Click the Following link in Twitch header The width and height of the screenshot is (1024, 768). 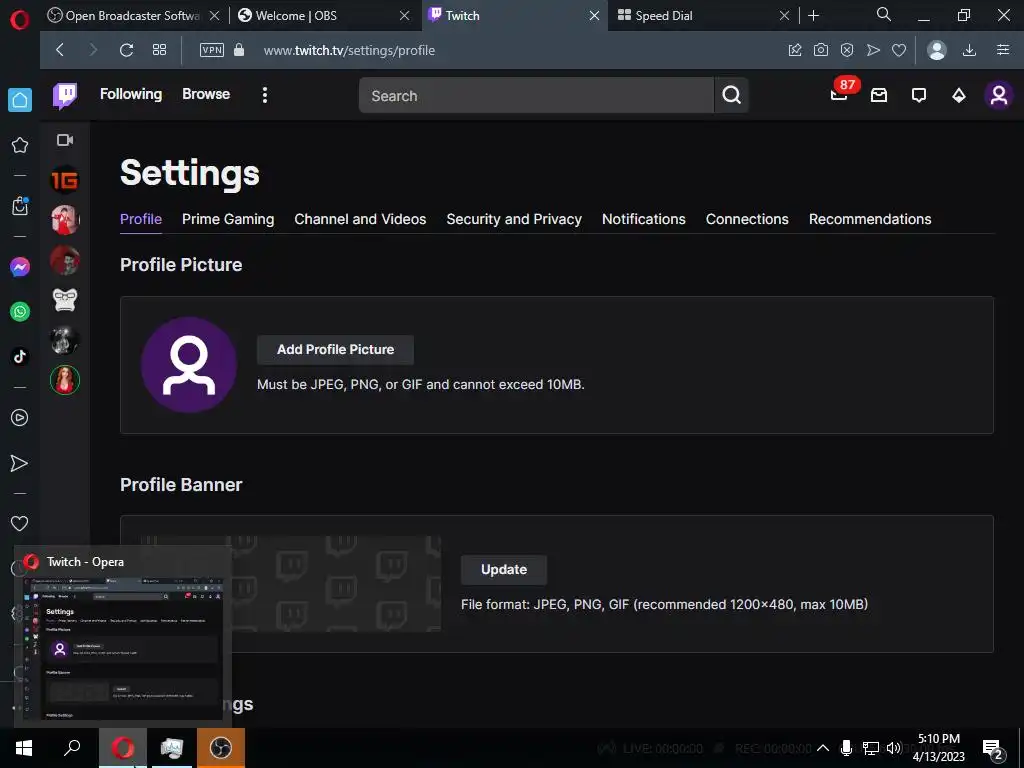[x=131, y=94]
